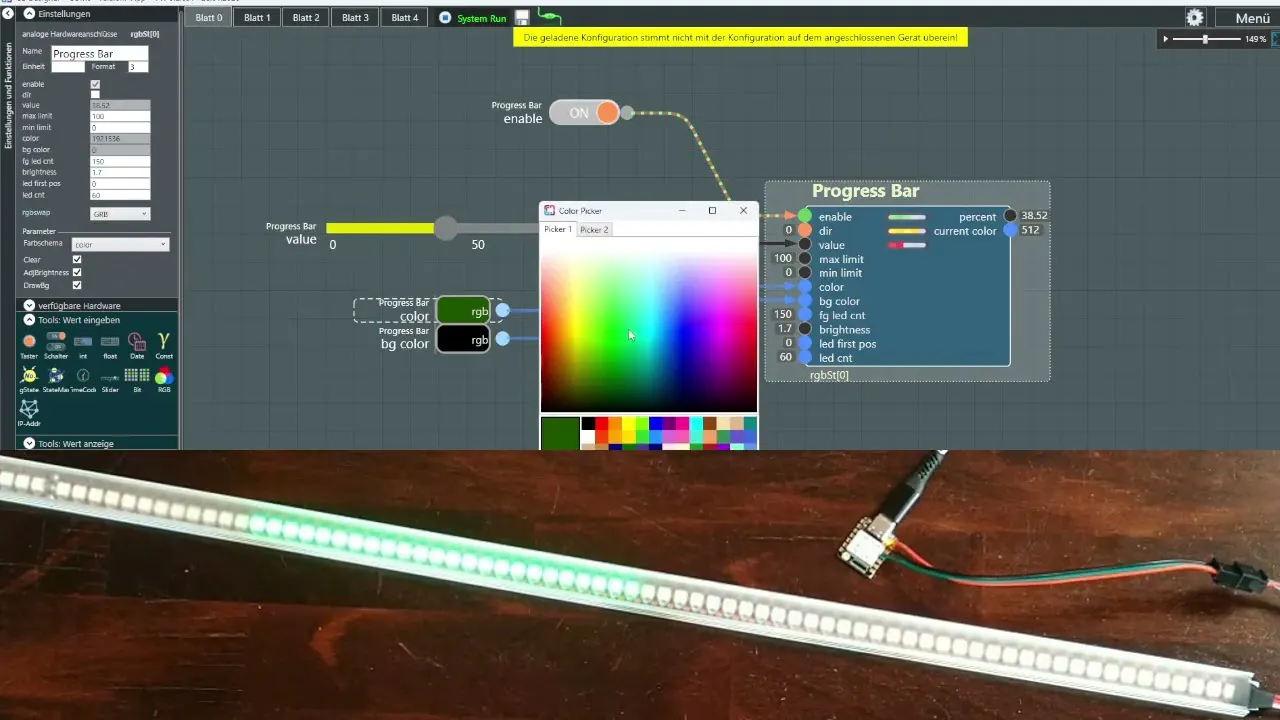Open the rgbswap GRB dropdown
This screenshot has width=1280, height=720.
[120, 214]
